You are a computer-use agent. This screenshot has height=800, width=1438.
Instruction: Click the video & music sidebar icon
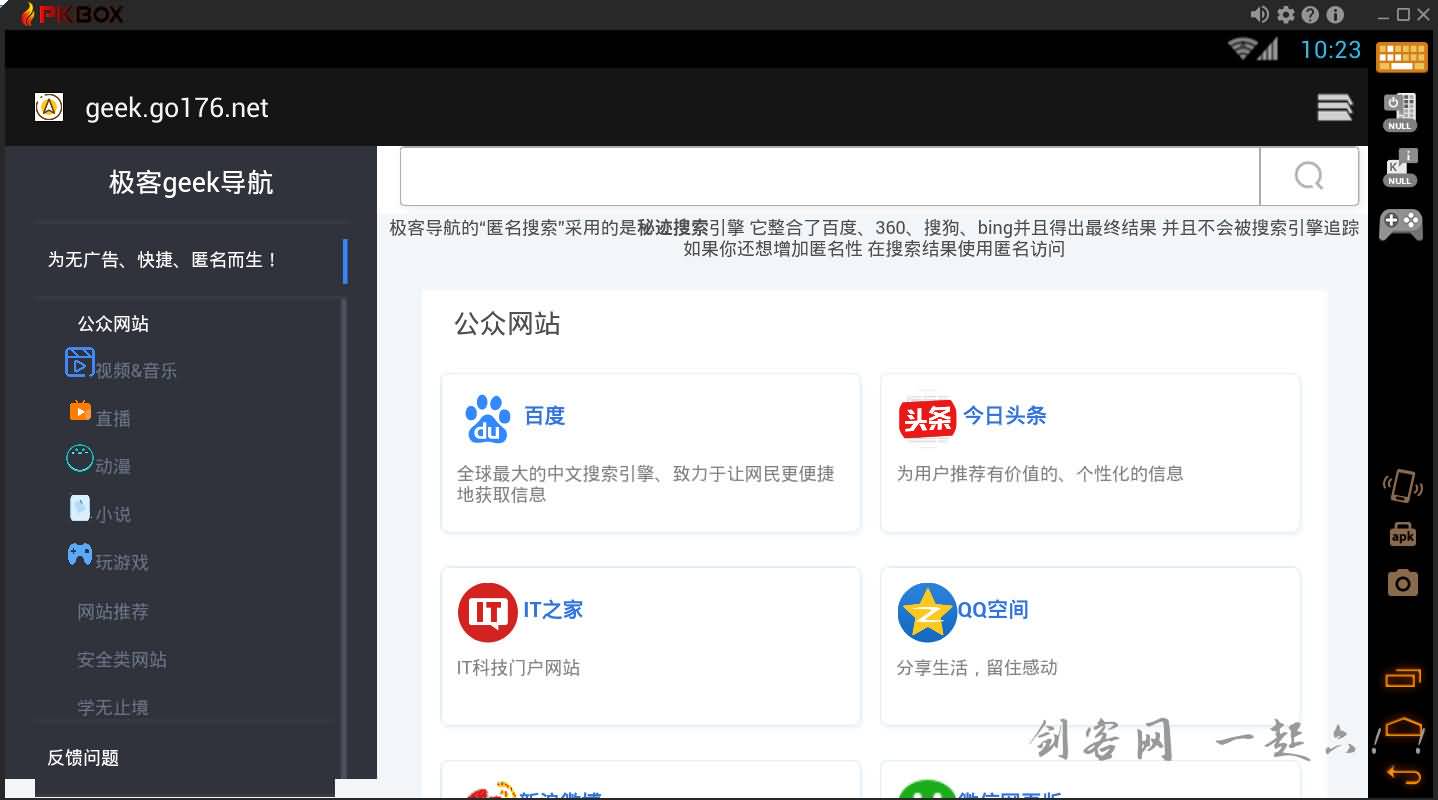click(80, 362)
